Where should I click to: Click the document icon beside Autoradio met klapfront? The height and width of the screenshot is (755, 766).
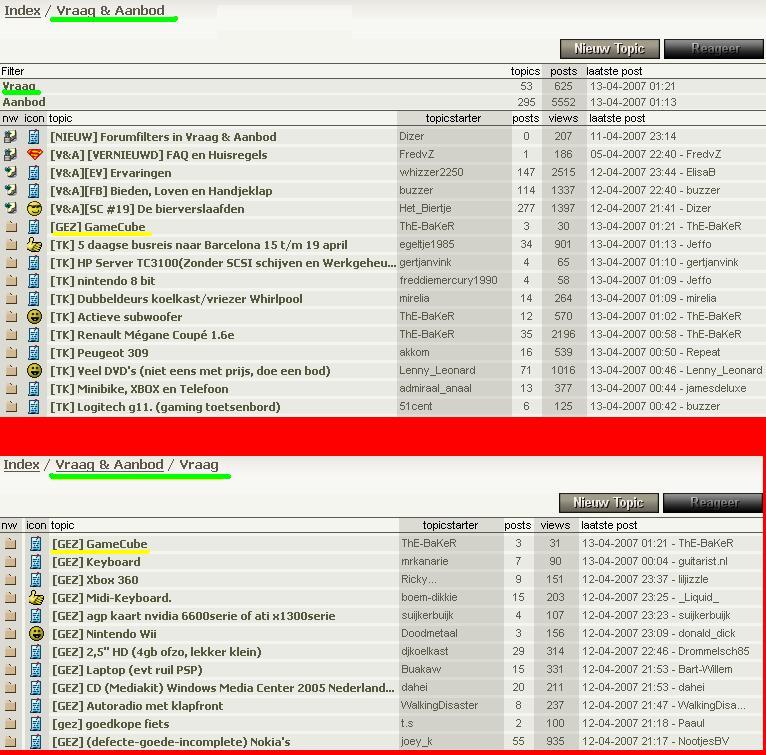(x=36, y=706)
